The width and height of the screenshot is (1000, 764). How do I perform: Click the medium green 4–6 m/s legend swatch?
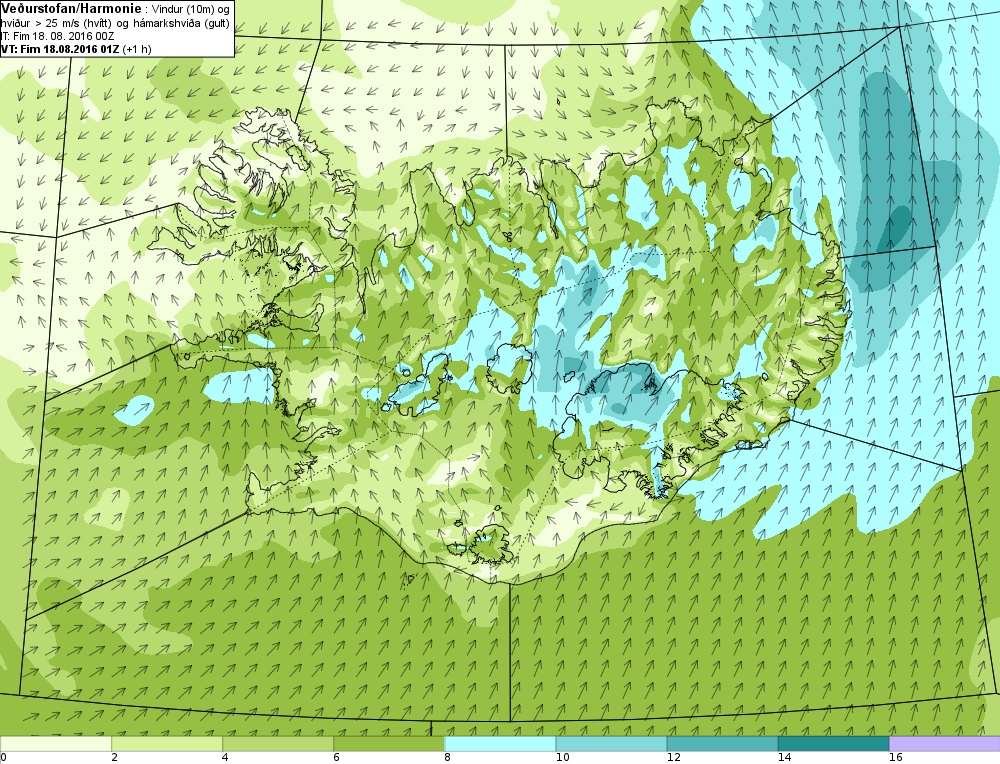[277, 744]
